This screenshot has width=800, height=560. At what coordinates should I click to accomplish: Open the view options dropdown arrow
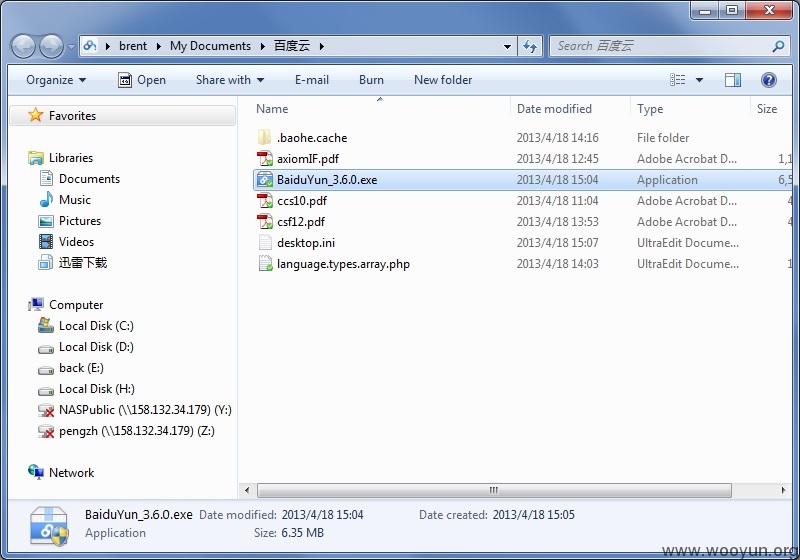tap(699, 80)
